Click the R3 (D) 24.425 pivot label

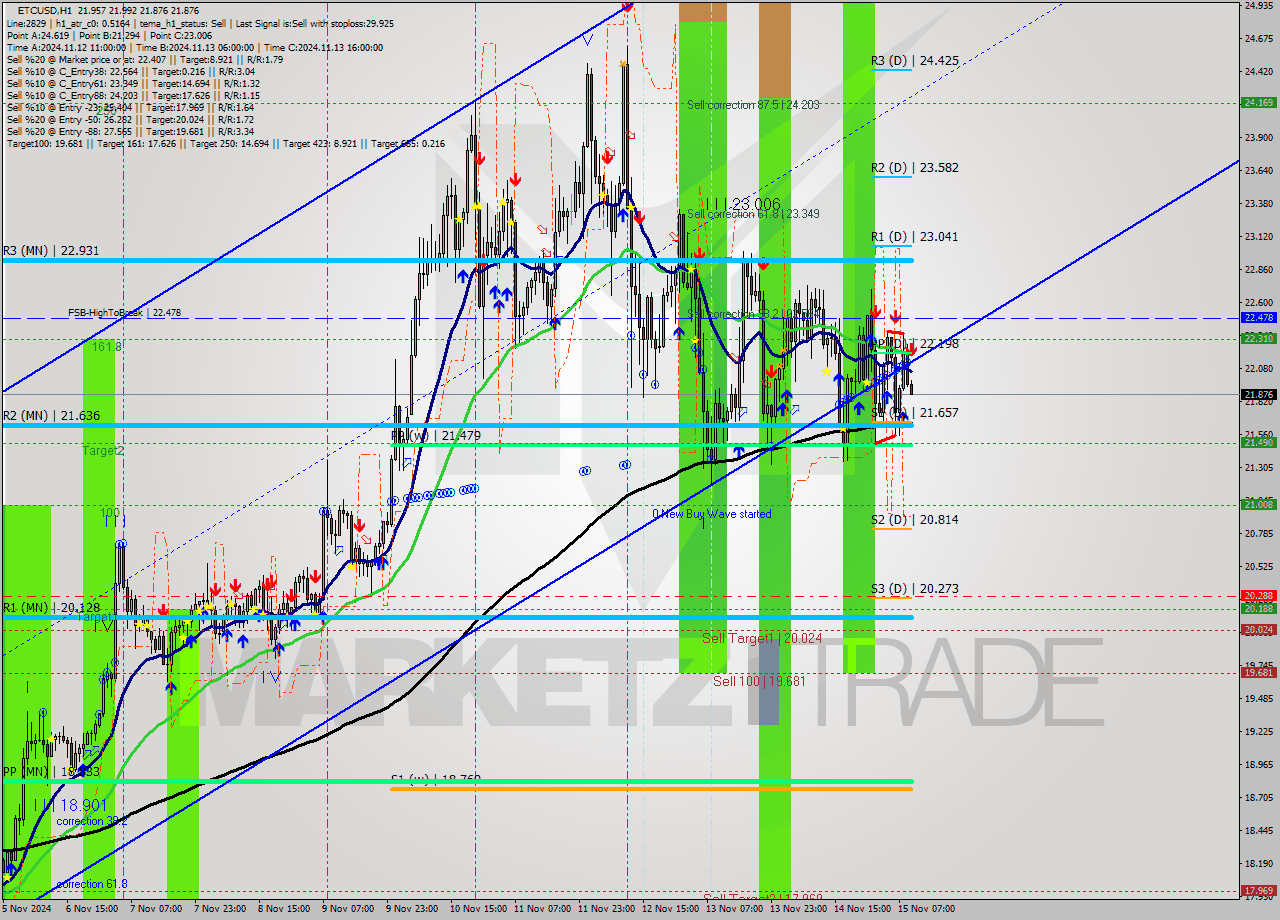tap(915, 61)
